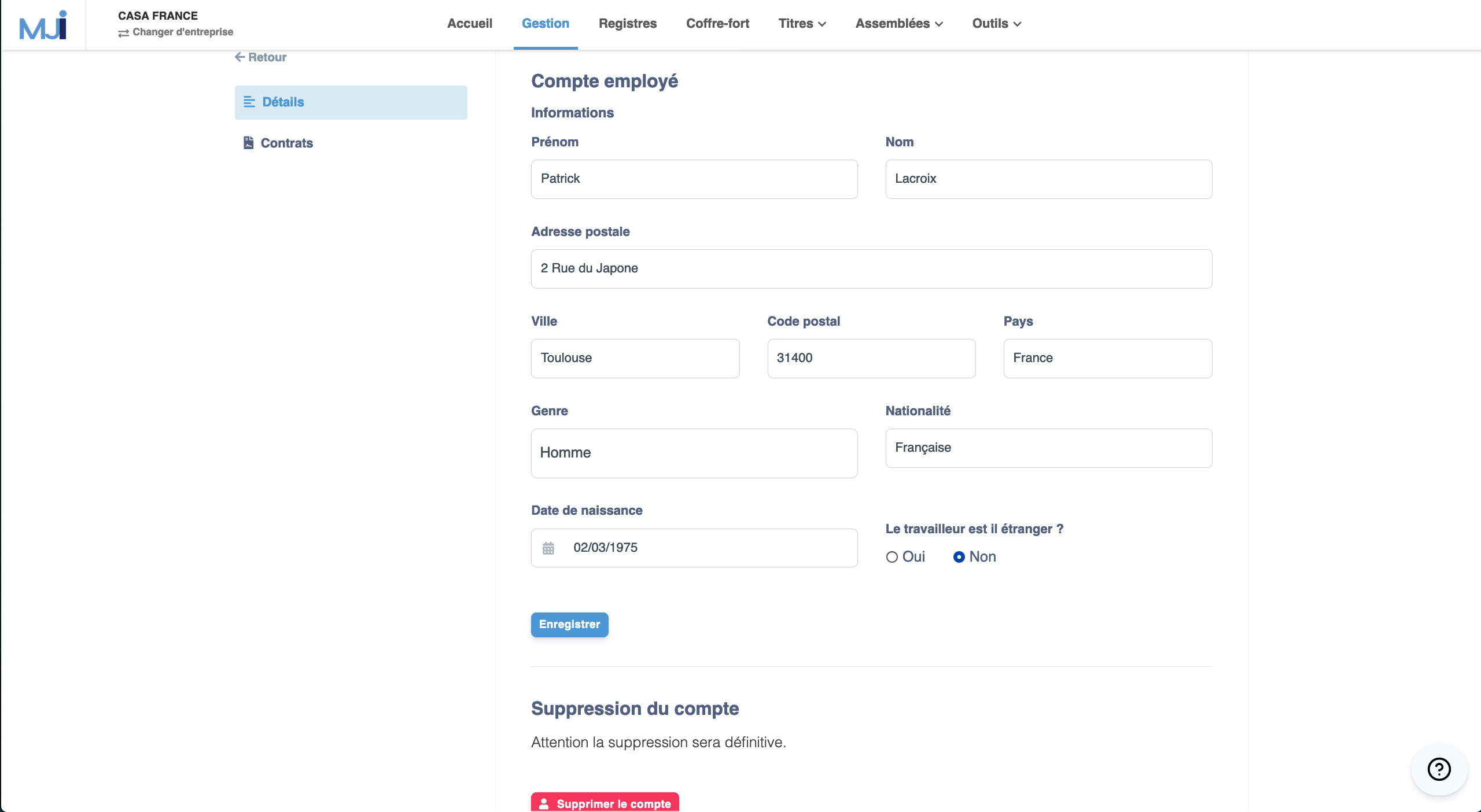This screenshot has width=1481, height=812.
Task: Select Non for foreign worker
Action: [959, 557]
